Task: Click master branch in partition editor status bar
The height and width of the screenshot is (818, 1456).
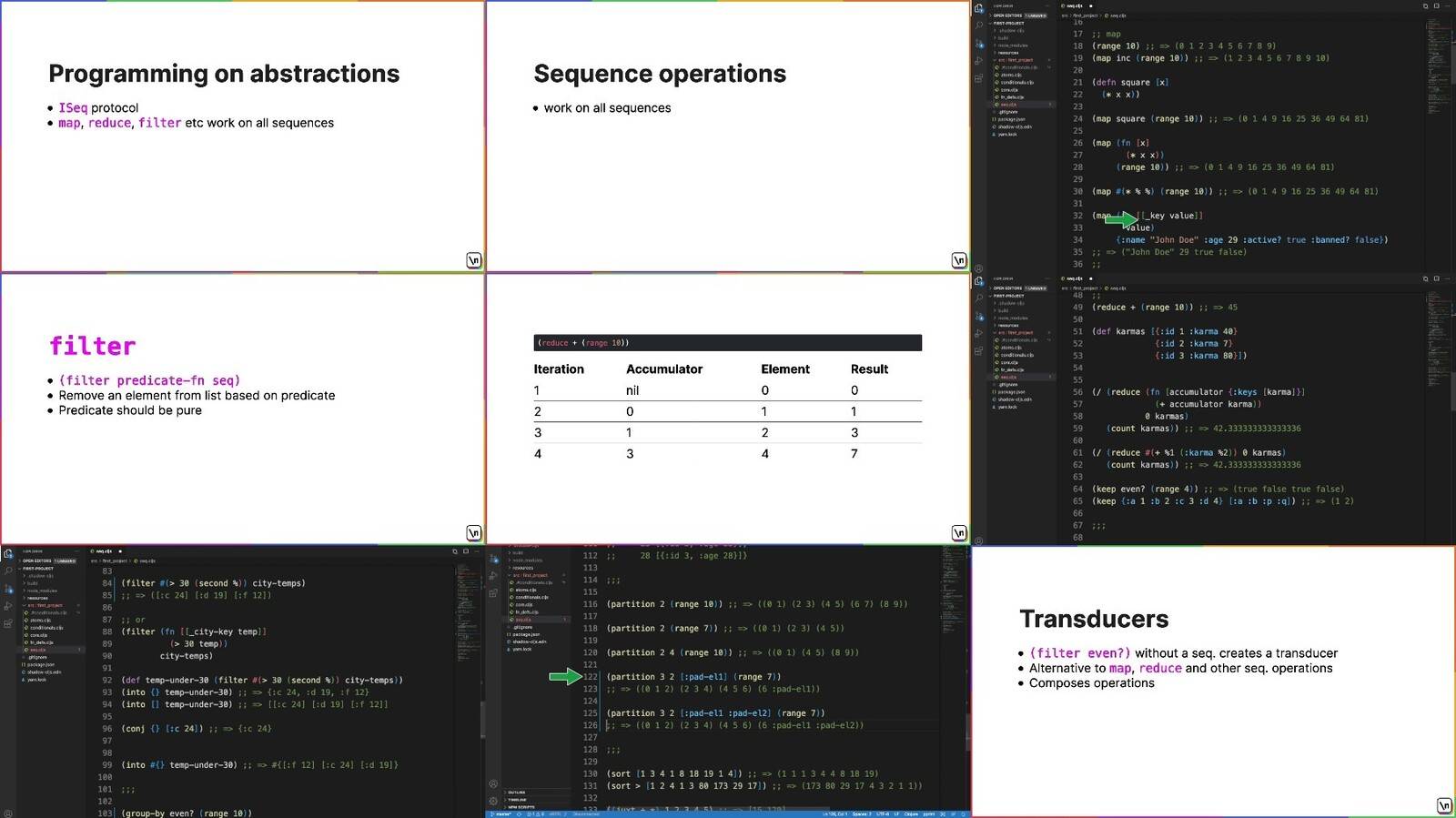Action: (x=500, y=813)
